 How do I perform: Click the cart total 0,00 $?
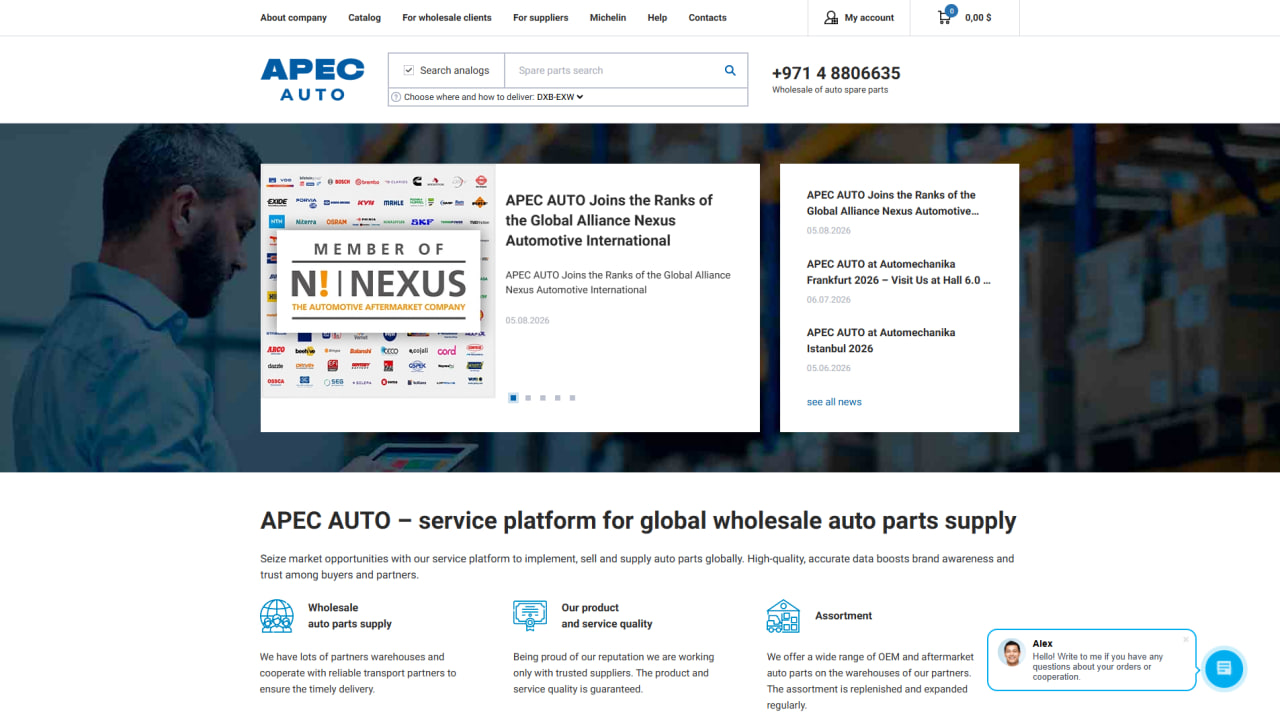[x=978, y=18]
